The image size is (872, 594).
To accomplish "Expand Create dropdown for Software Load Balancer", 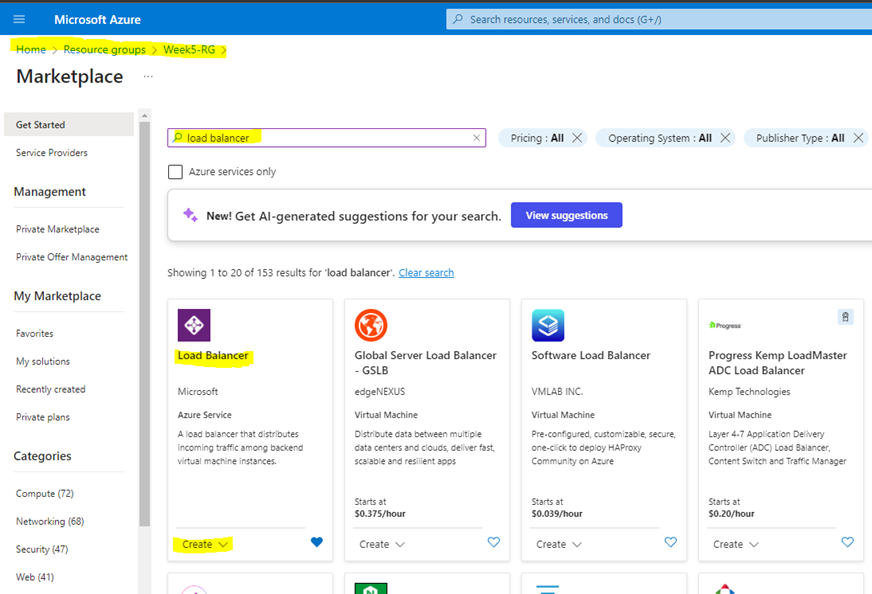I will 558,544.
